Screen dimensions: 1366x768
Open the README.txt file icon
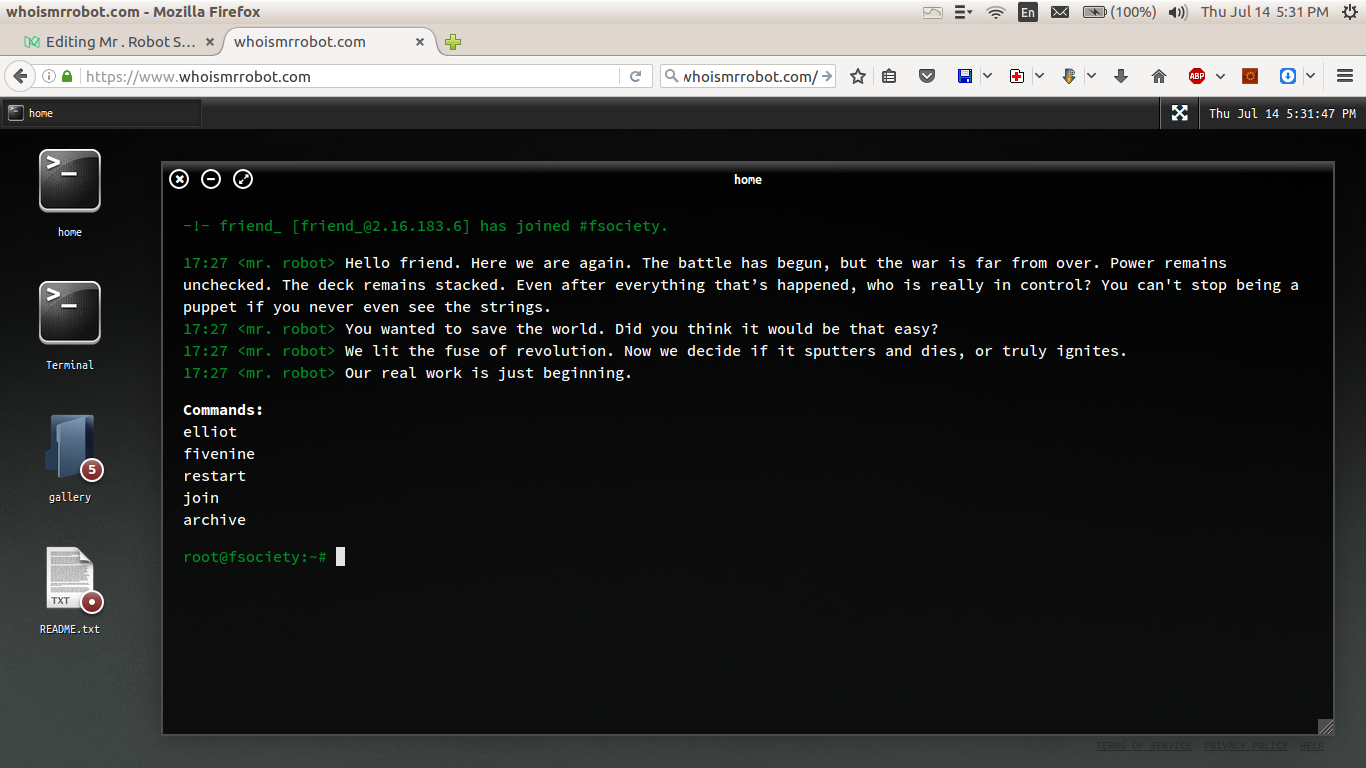(70, 578)
